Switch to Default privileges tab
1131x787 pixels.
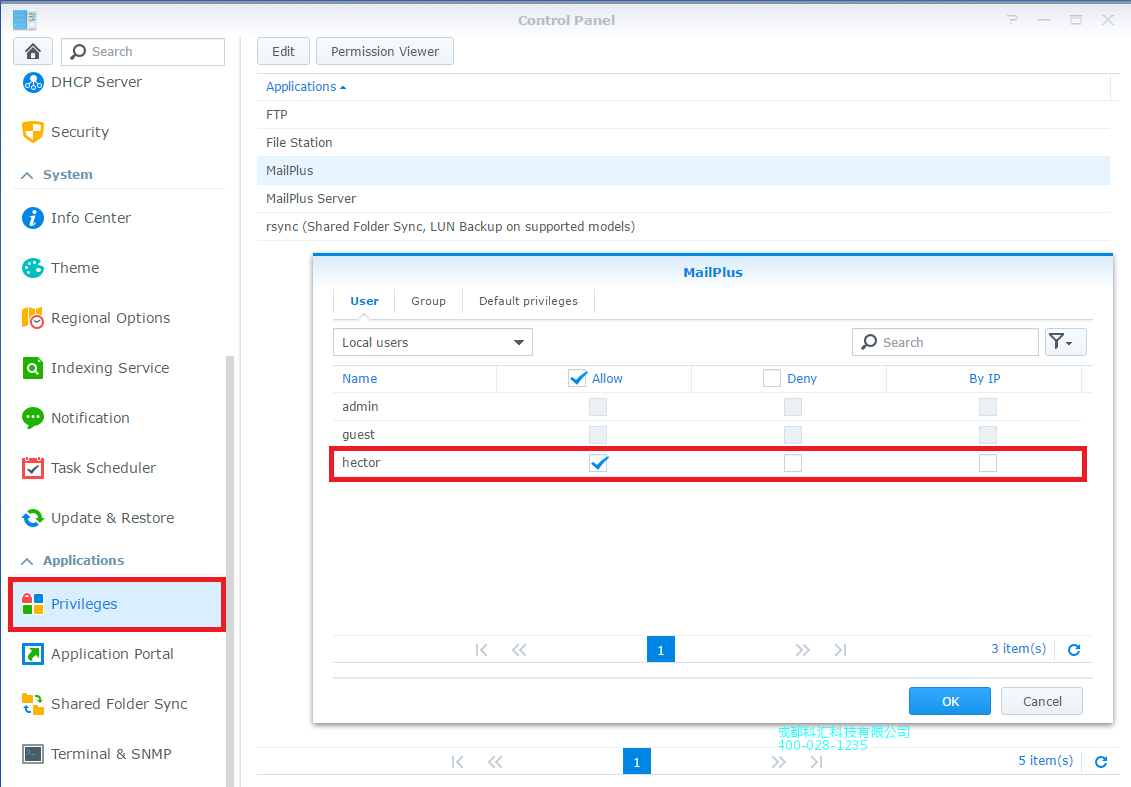528,301
